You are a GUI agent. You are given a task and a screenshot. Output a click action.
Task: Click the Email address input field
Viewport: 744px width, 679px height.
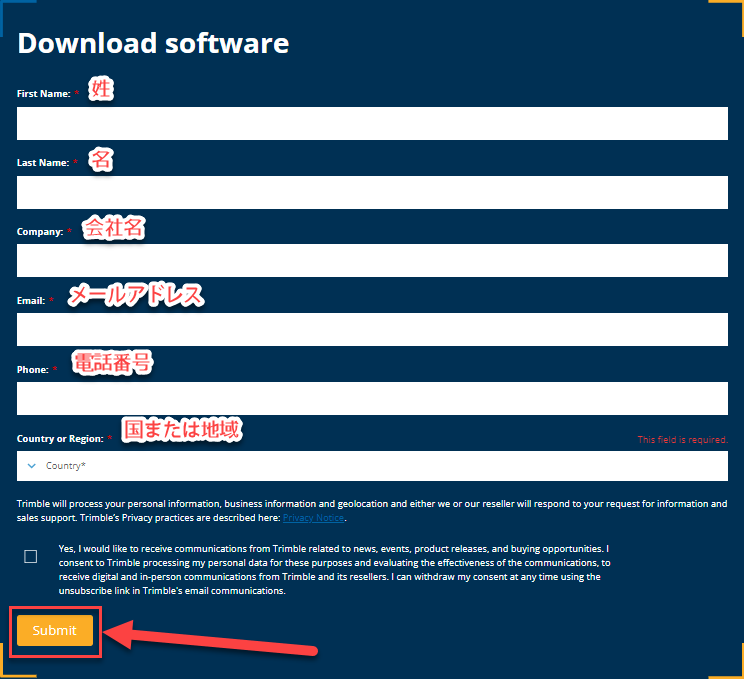(x=372, y=329)
